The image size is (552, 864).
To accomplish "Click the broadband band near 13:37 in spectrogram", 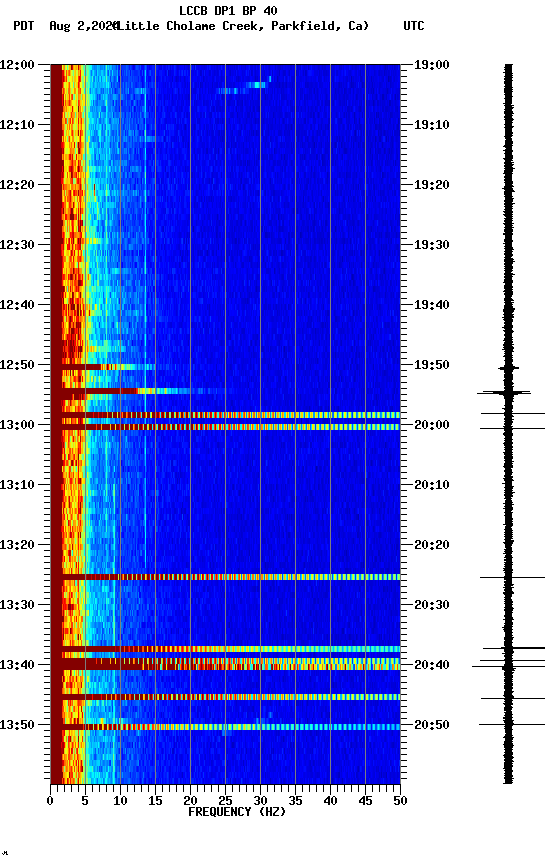I will (x=225, y=649).
